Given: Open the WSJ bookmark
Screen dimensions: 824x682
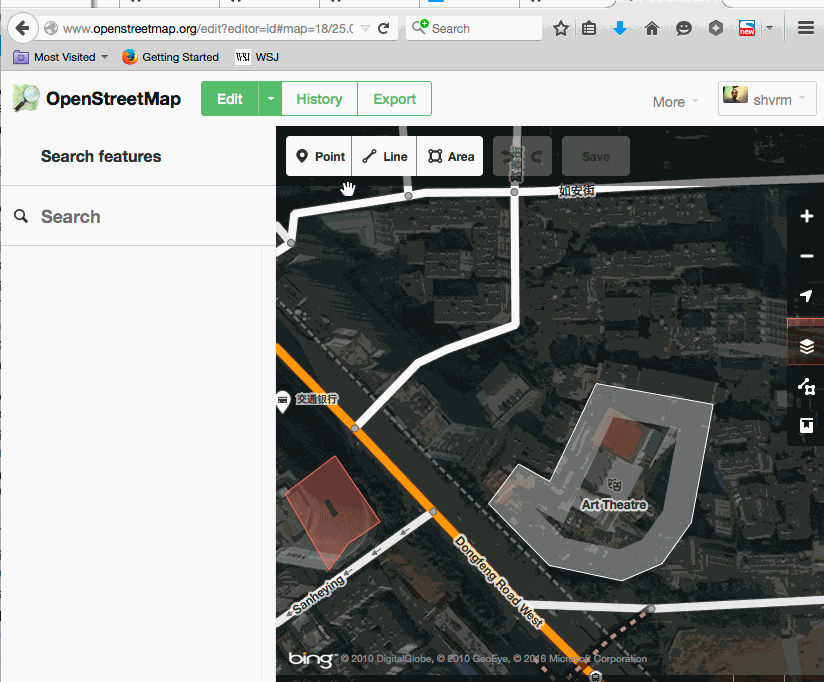Looking at the screenshot, I should coord(257,57).
